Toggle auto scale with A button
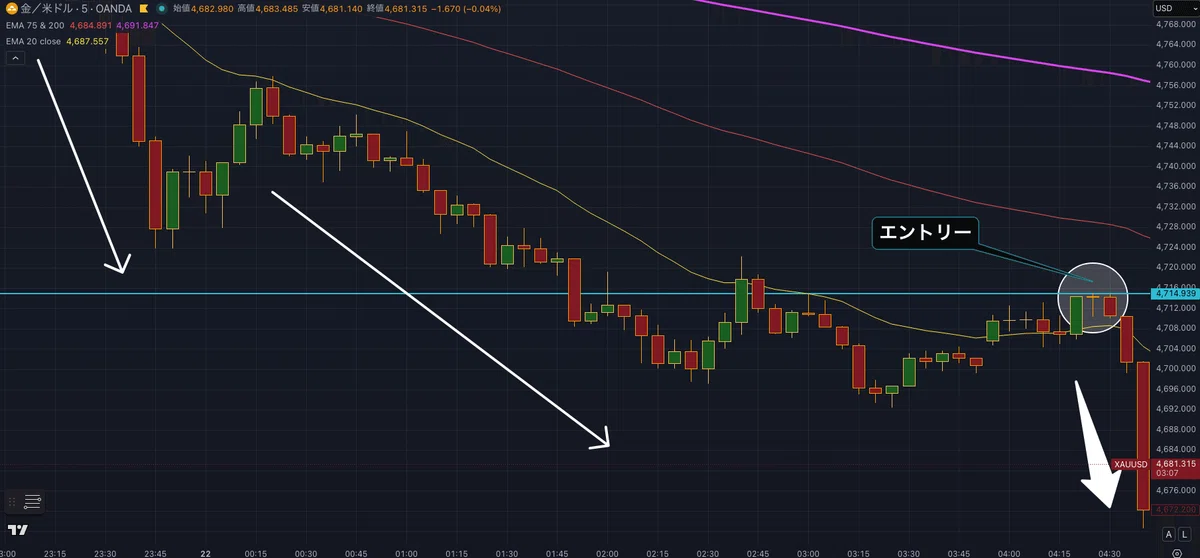 pos(1168,536)
